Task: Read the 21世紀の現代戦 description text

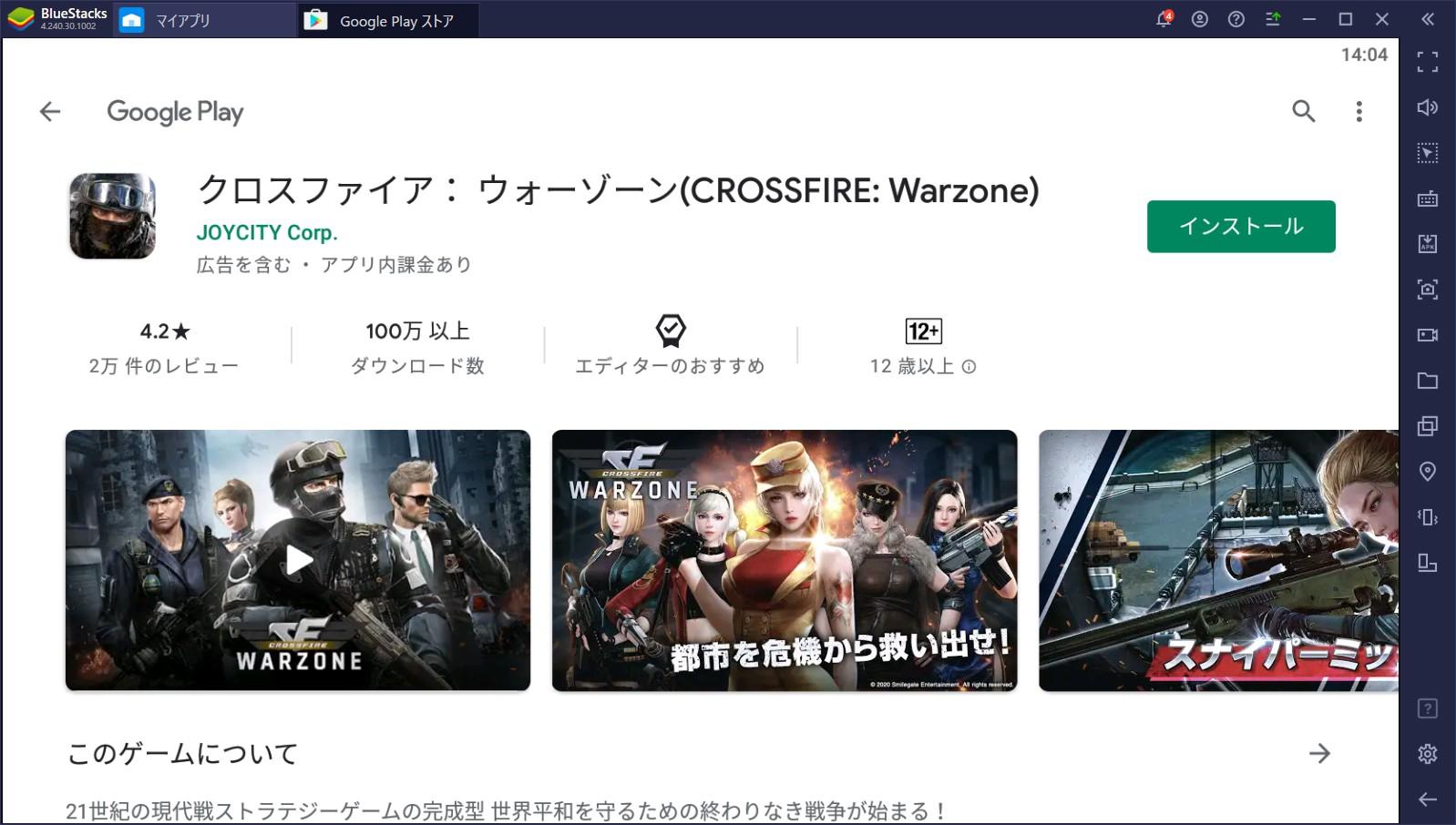Action: [506, 810]
